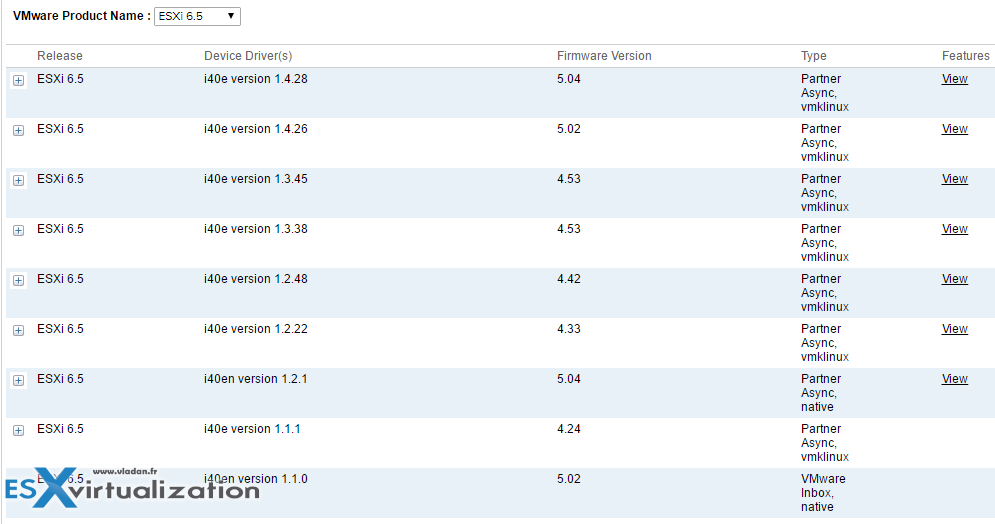
Task: View features of native i40en 1.2.1 driver
Action: [x=954, y=379]
